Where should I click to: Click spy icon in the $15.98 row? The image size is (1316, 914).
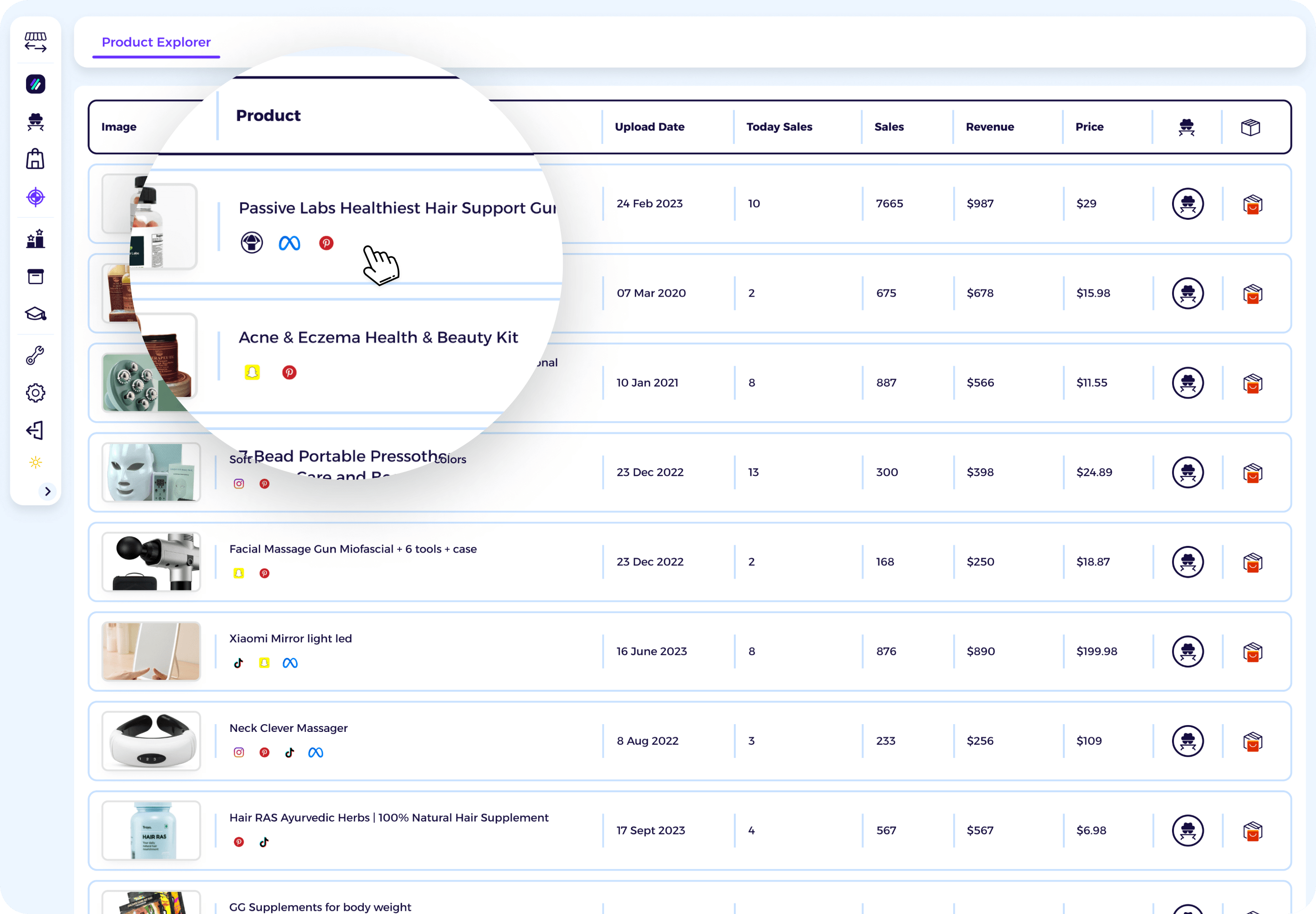point(1187,293)
